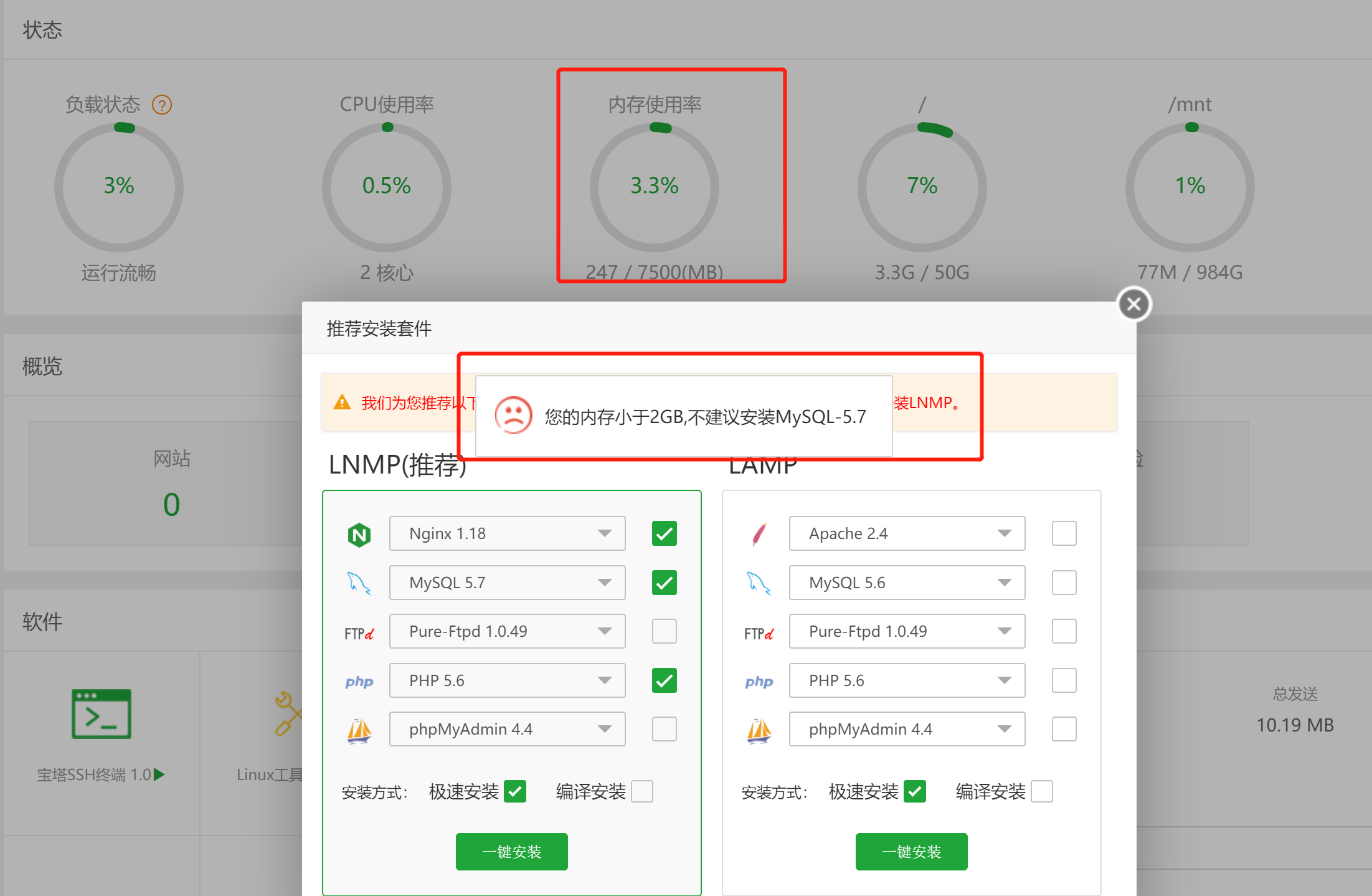Check the Pure-Ftpd checkbox in LNMP

[665, 631]
